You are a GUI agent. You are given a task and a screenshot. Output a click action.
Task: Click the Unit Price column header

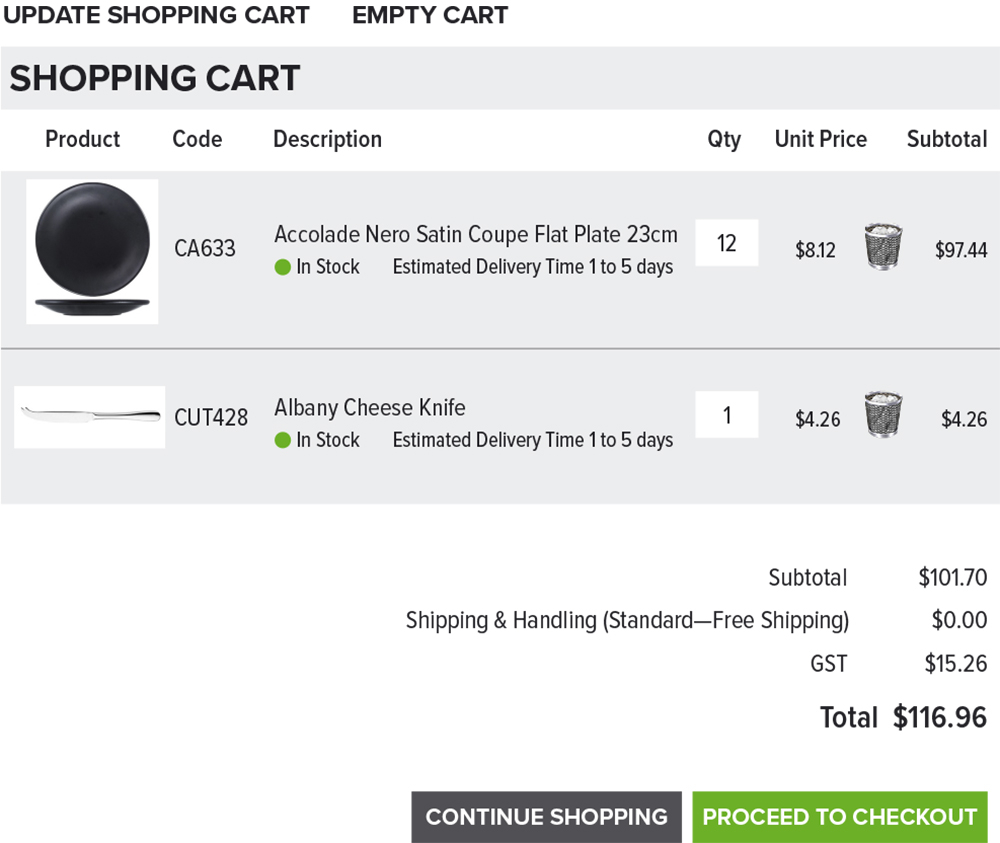[x=821, y=139]
